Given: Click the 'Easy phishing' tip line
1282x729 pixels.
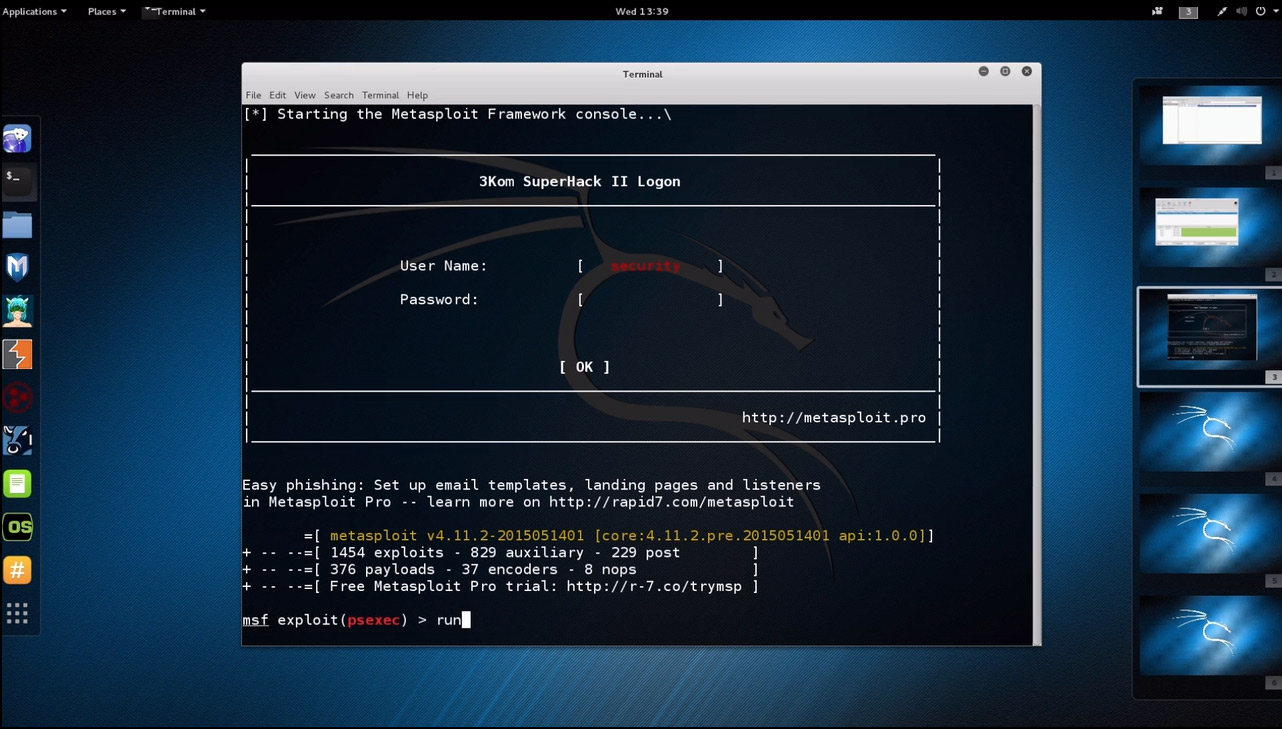Looking at the screenshot, I should point(531,485).
